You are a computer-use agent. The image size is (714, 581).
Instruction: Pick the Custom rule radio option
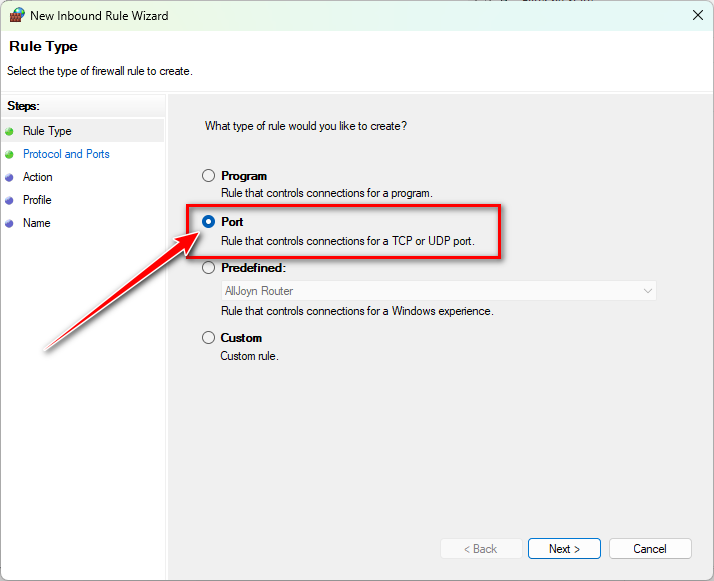pos(209,338)
